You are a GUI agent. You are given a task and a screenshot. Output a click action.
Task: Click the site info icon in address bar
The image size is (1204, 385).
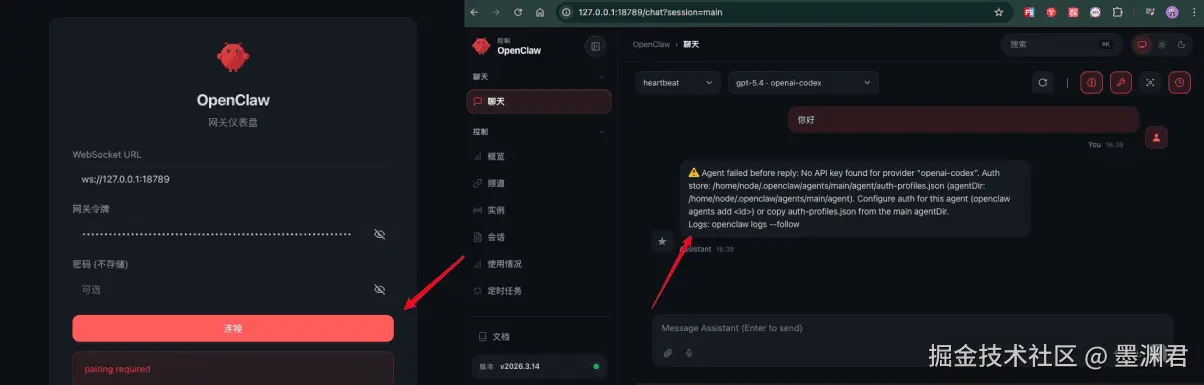(x=566, y=12)
